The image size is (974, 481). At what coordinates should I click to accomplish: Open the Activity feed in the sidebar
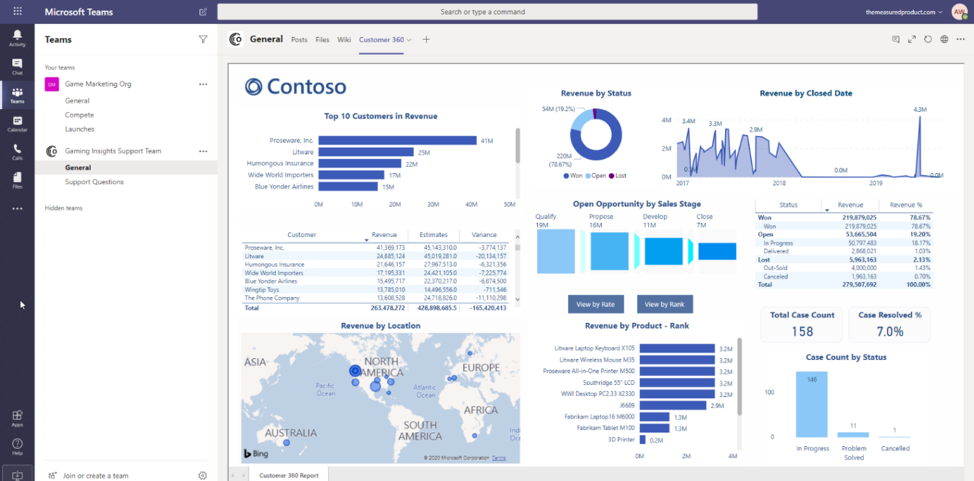[17, 38]
